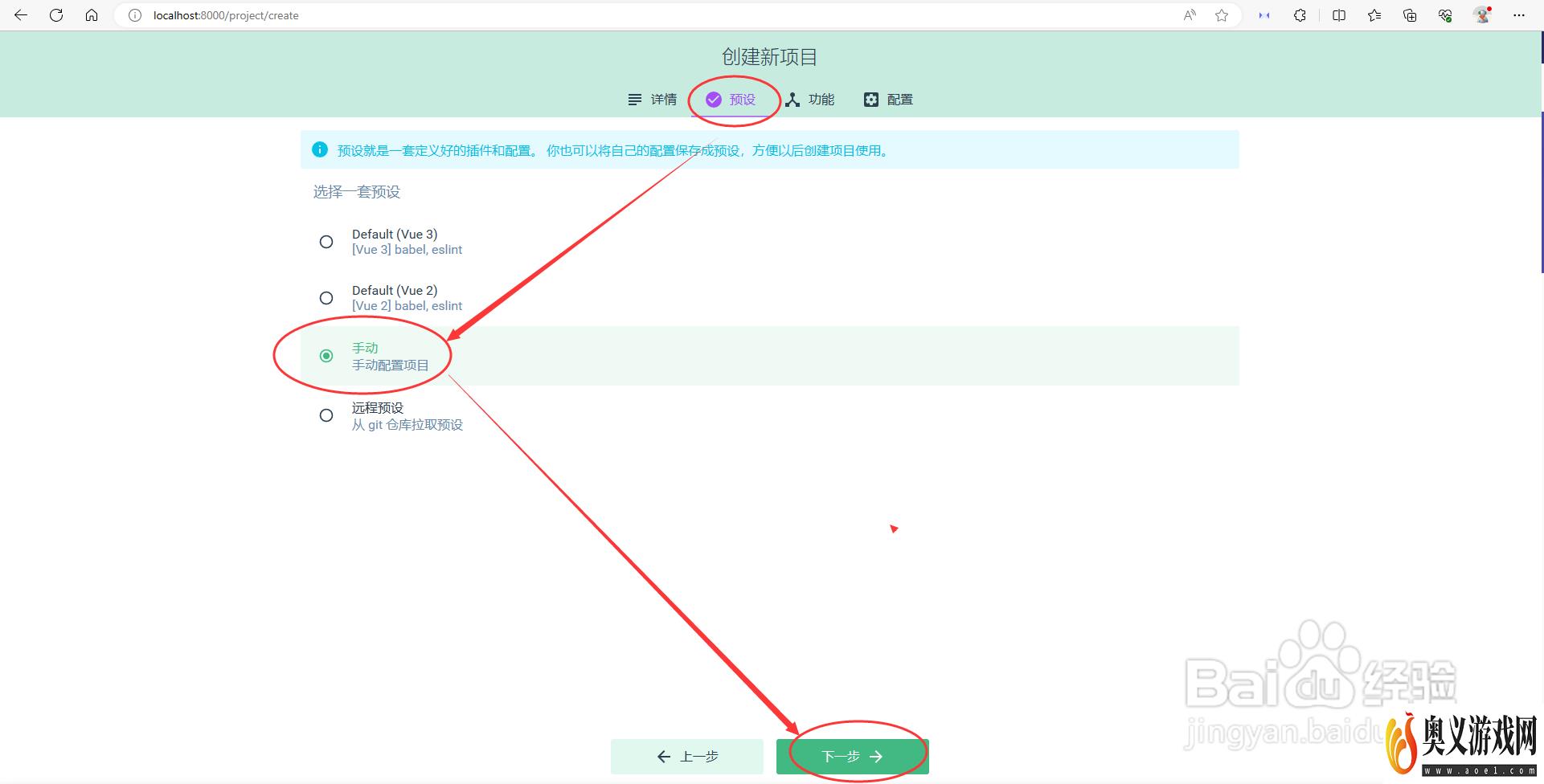The image size is (1544, 784).
Task: Open collections icon in toolbar
Action: 1410,15
